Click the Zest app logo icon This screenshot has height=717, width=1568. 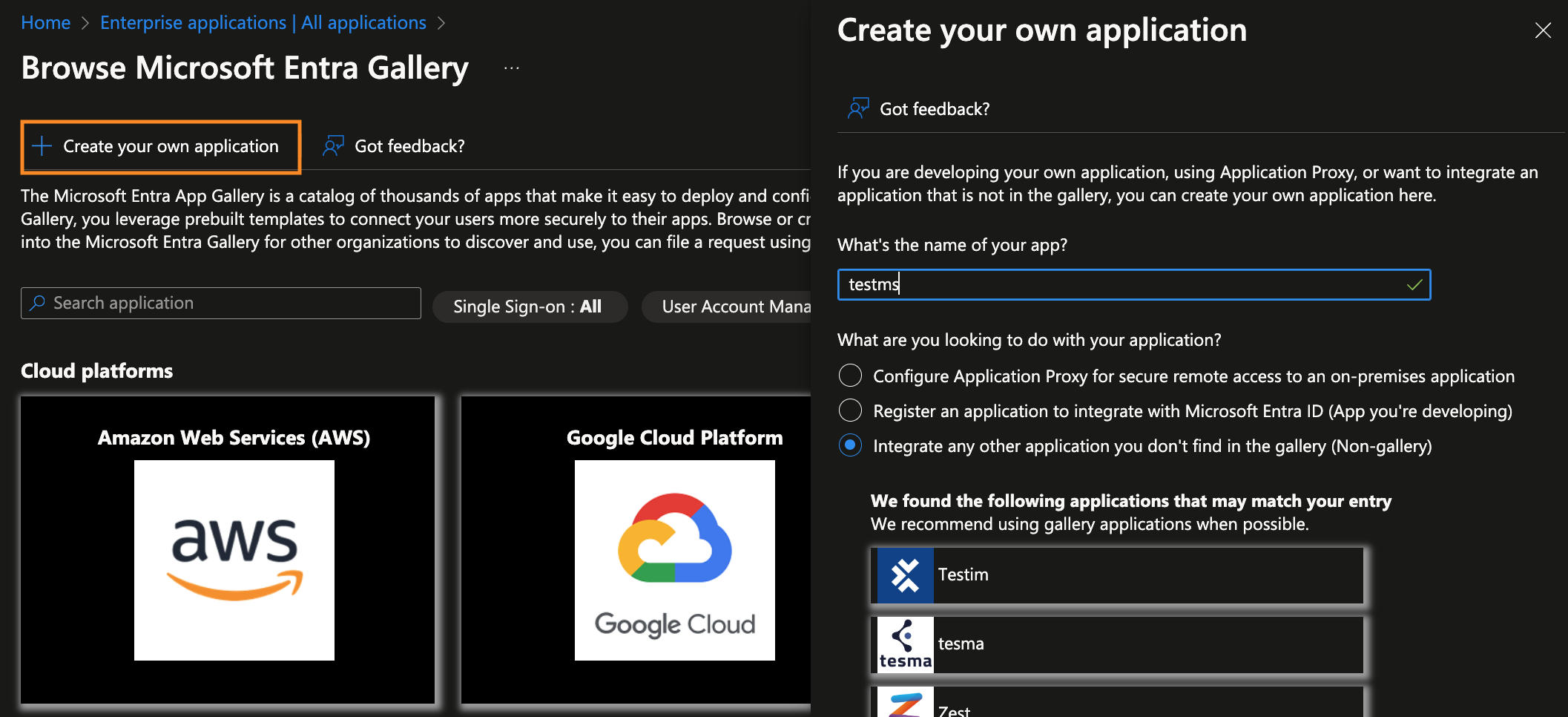click(905, 704)
